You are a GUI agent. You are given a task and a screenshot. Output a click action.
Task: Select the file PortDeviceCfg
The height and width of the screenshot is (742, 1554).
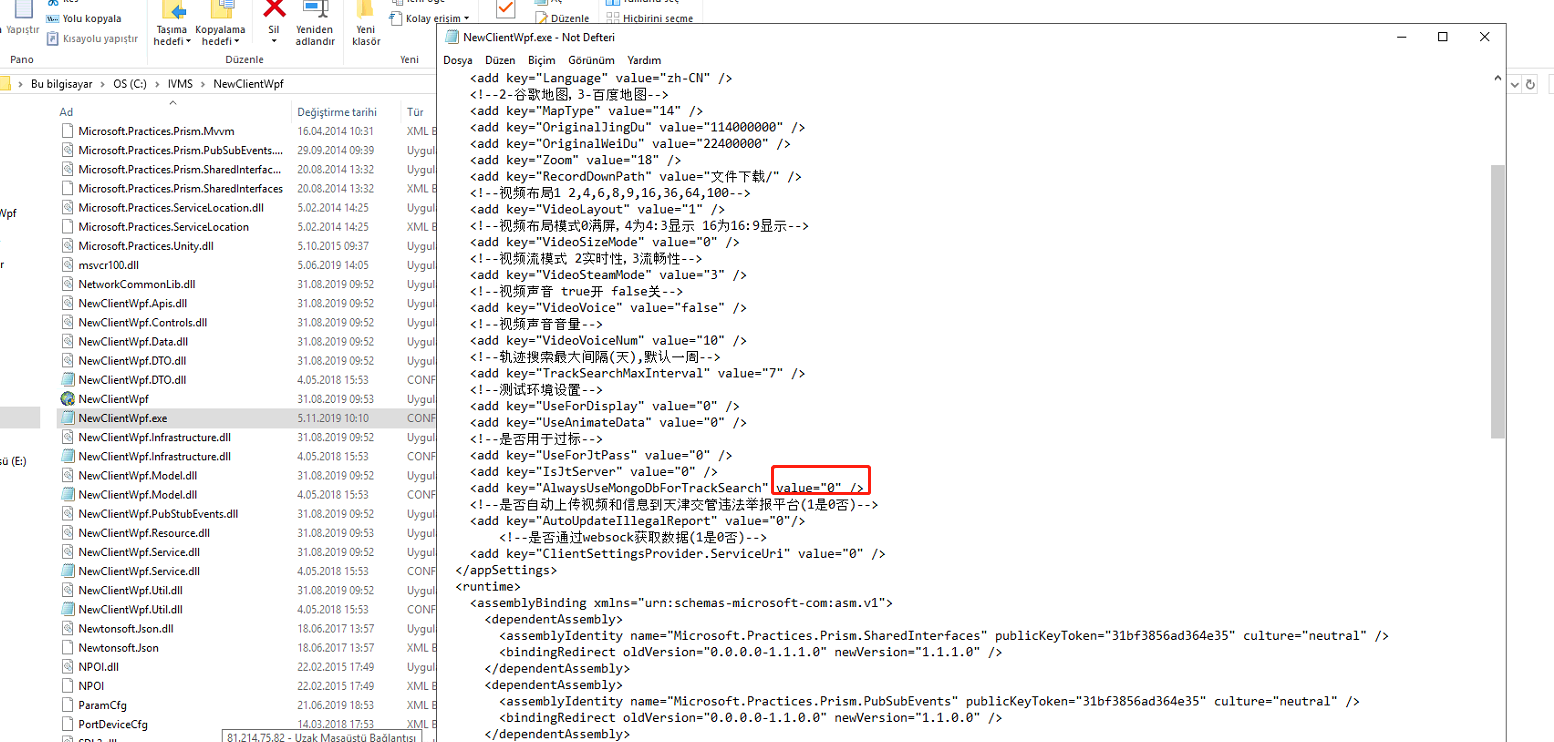point(113,724)
